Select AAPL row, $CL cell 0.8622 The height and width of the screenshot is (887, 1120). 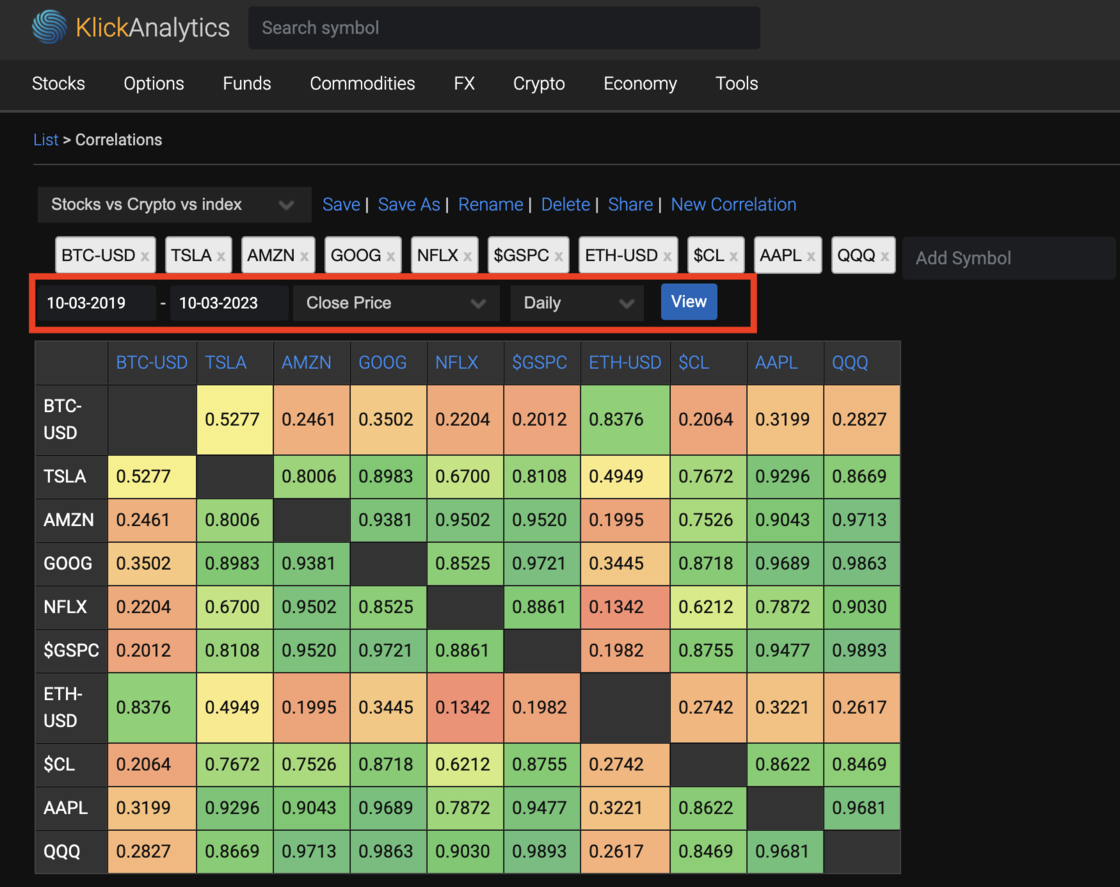(709, 808)
